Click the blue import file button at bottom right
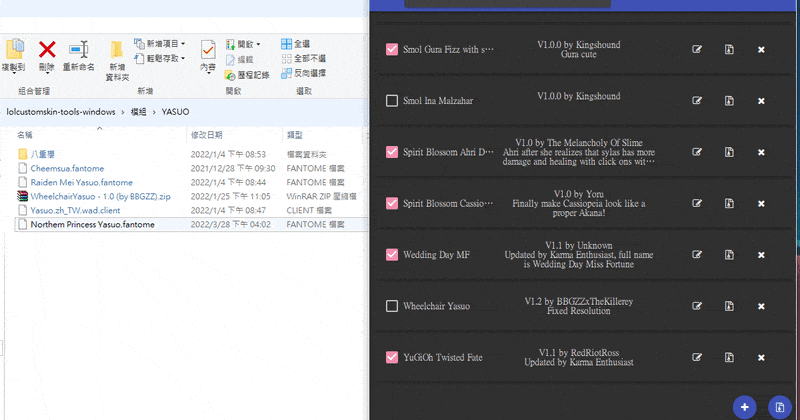The width and height of the screenshot is (800, 420). 780,407
